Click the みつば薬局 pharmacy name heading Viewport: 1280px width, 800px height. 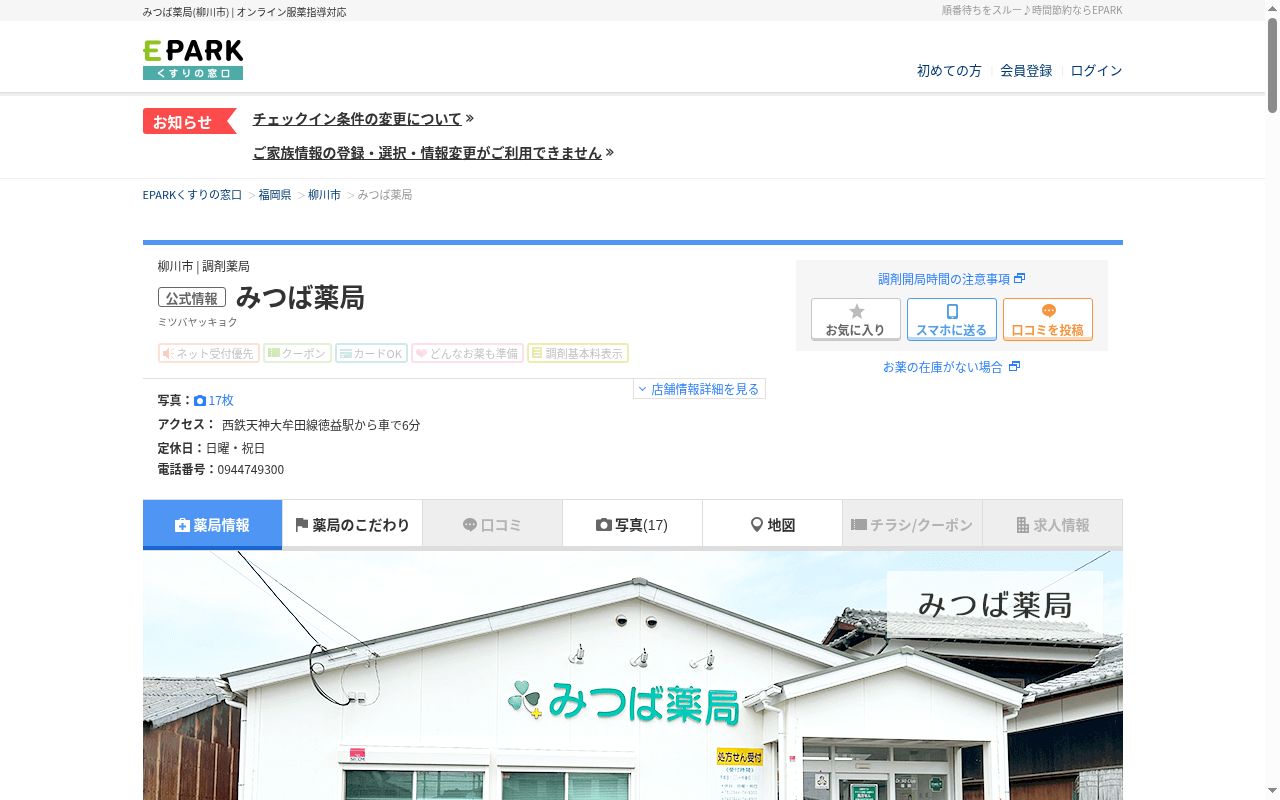click(x=300, y=298)
